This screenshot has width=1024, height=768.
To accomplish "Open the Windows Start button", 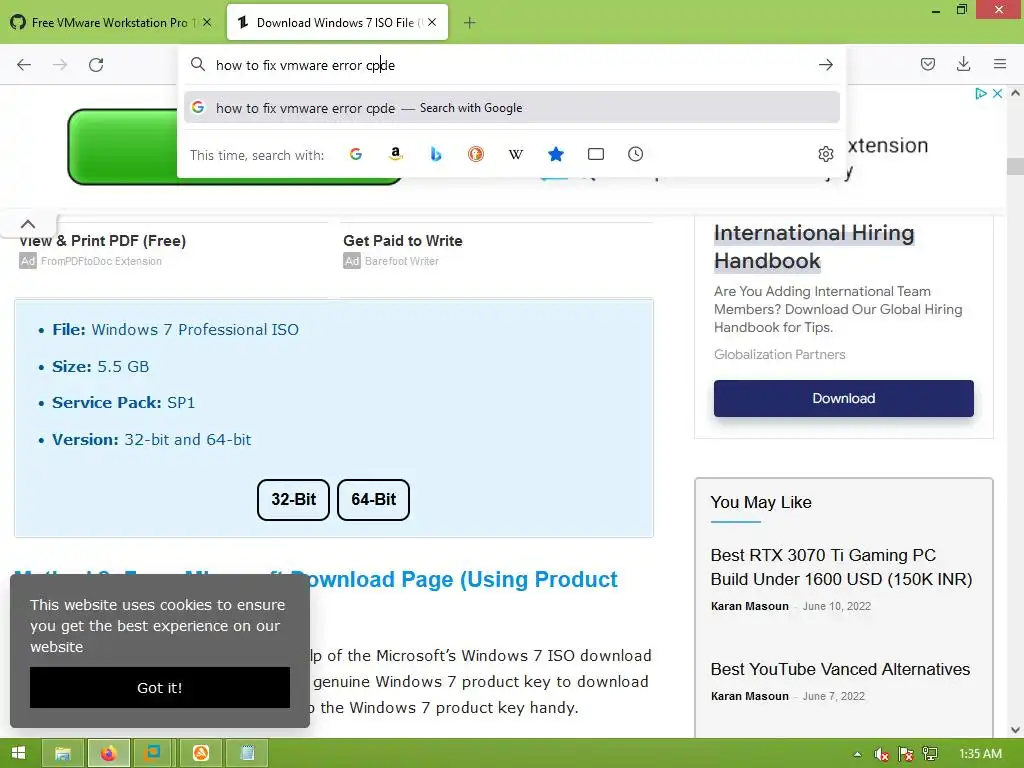I will 18,753.
